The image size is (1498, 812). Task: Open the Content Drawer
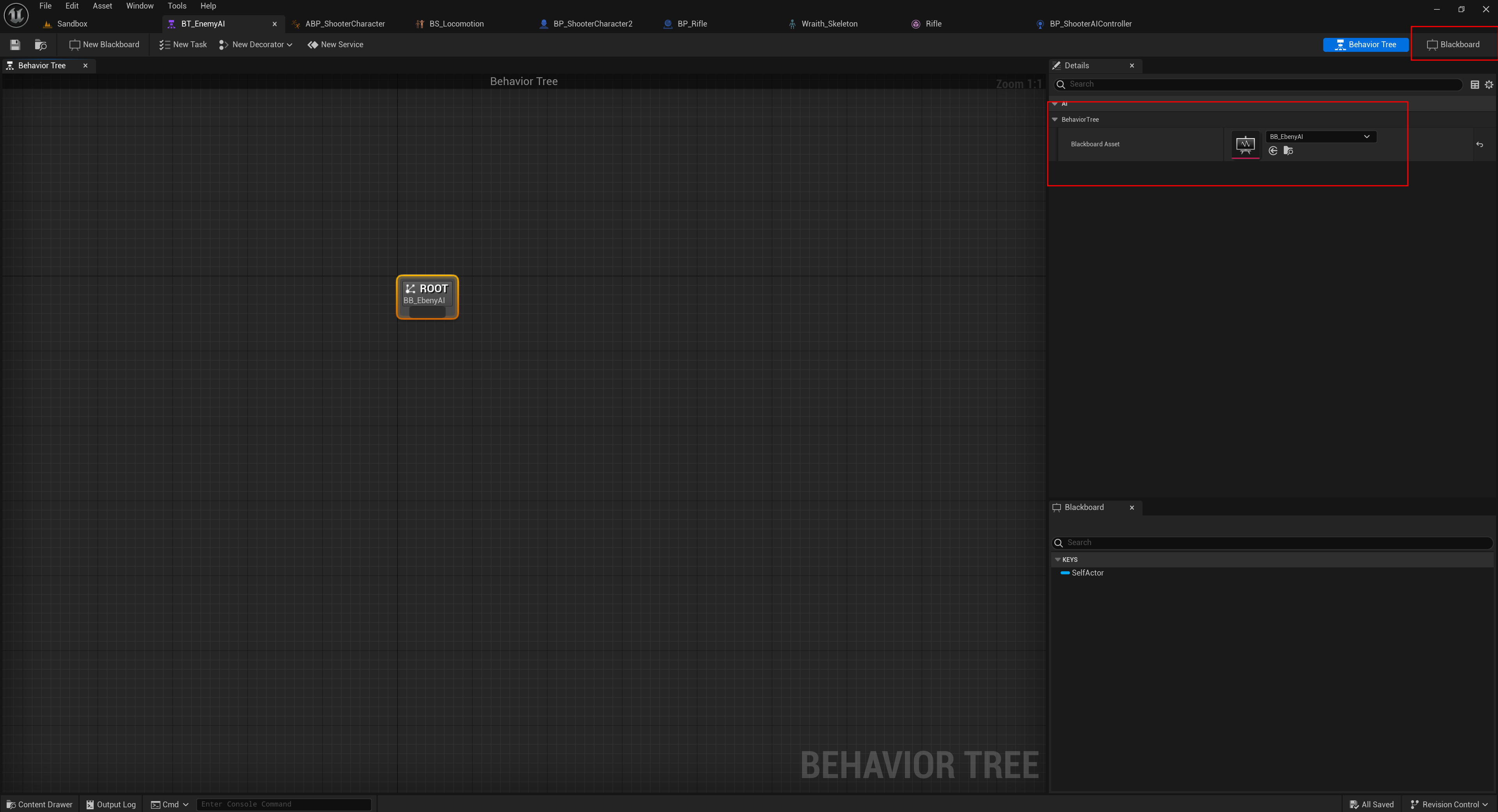point(39,805)
